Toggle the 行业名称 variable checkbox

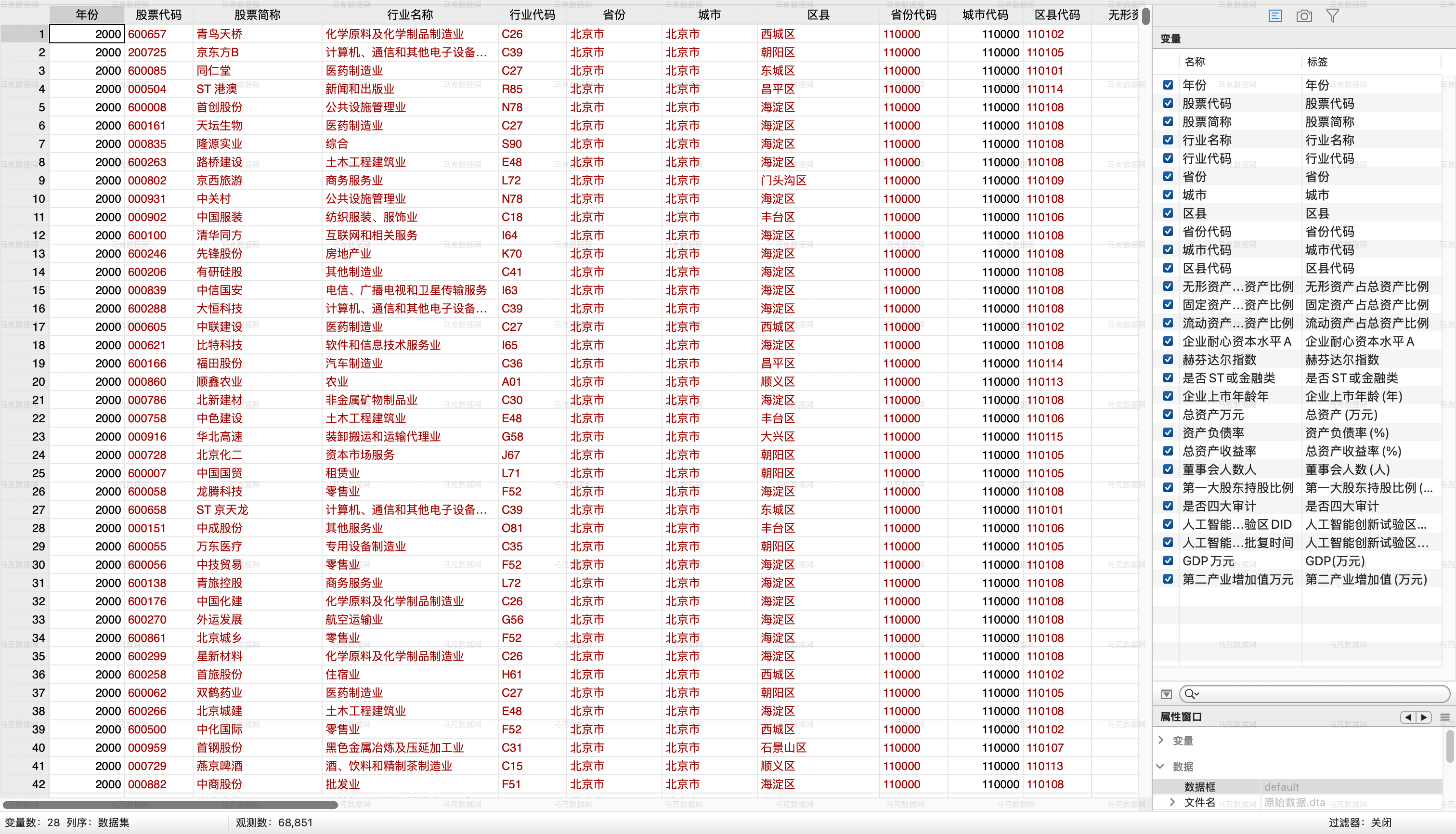(x=1169, y=140)
